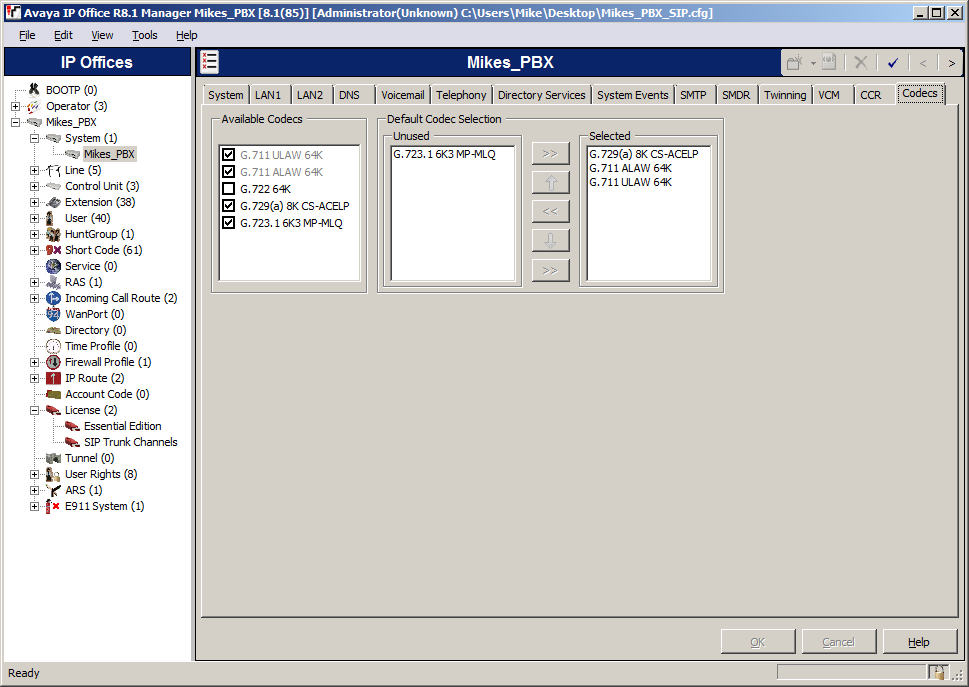Click the validate checkmark toolbar icon
Viewport: 969px width, 687px height.
(893, 62)
